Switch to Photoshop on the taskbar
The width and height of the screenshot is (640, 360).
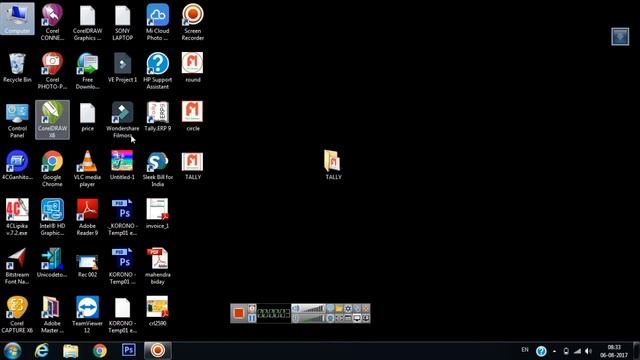point(129,350)
